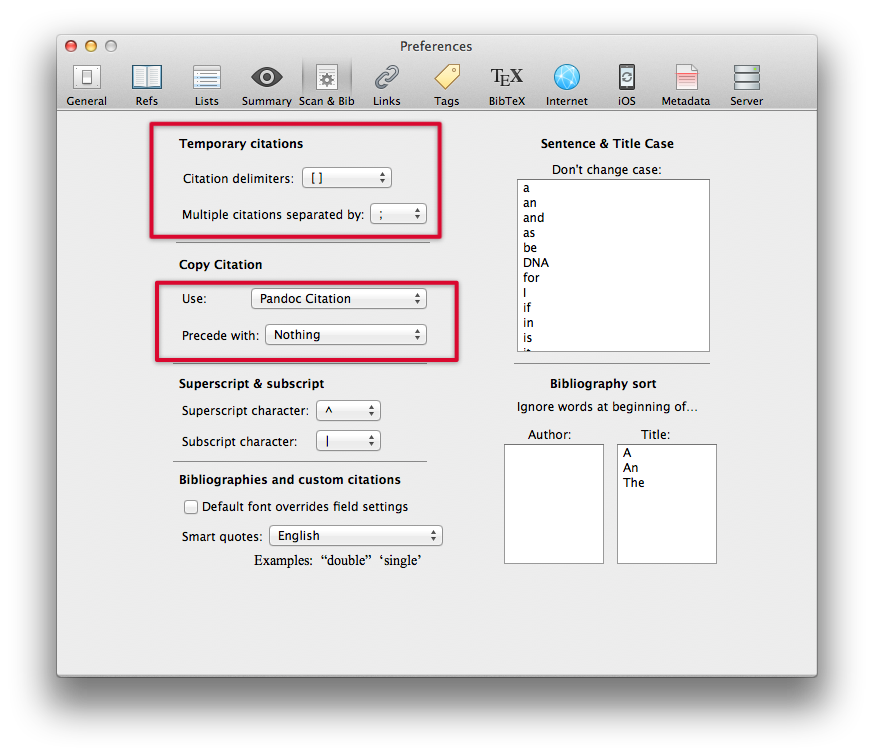Image resolution: width=874 pixels, height=756 pixels.
Task: Change the Precede with dropdown
Action: [345, 335]
